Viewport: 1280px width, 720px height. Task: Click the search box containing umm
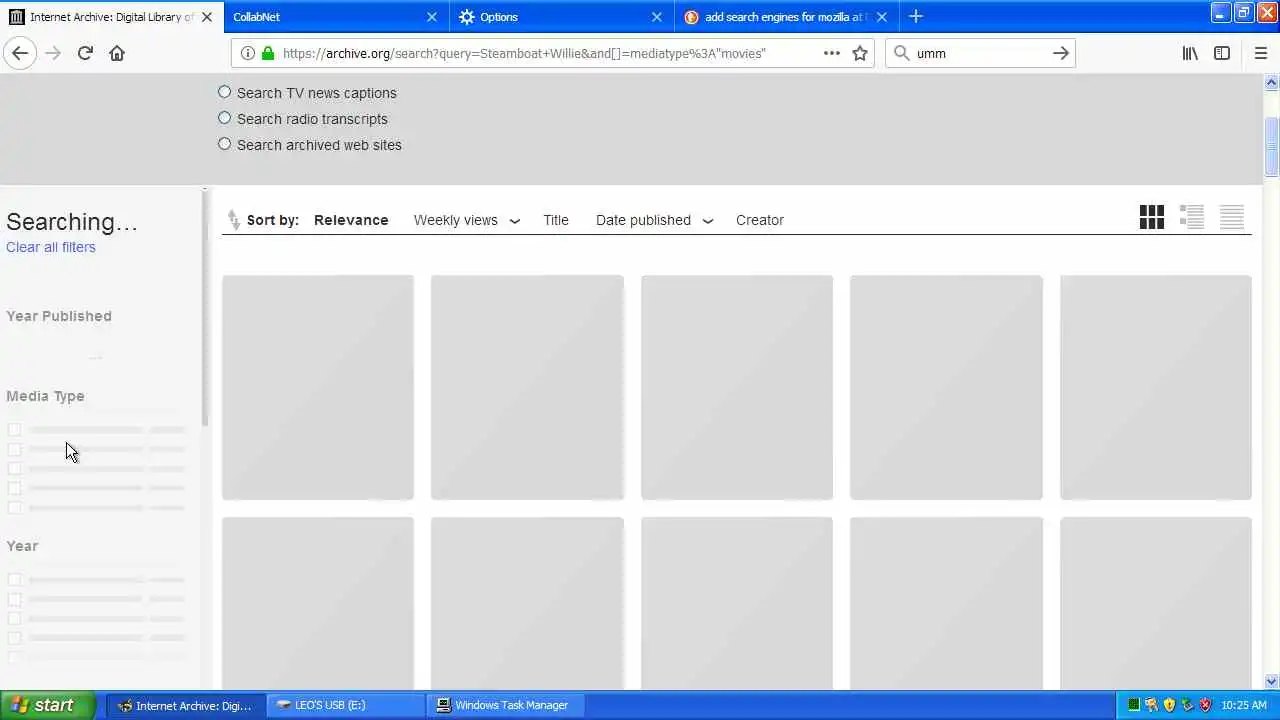click(x=980, y=53)
